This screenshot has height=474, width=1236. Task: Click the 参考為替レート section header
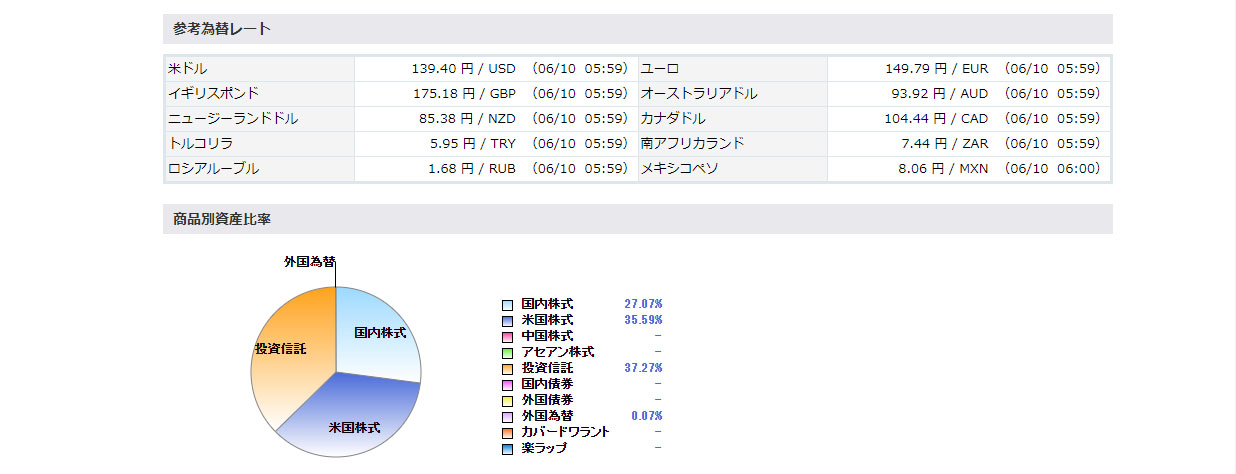click(221, 29)
